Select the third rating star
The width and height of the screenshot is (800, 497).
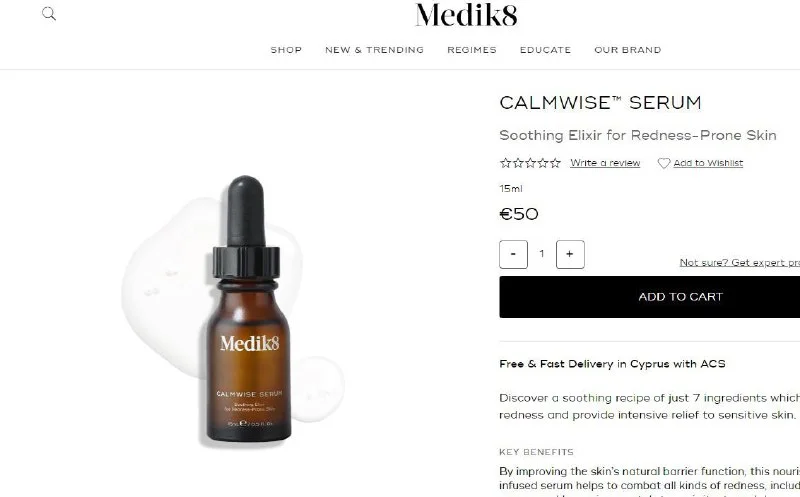tap(531, 163)
